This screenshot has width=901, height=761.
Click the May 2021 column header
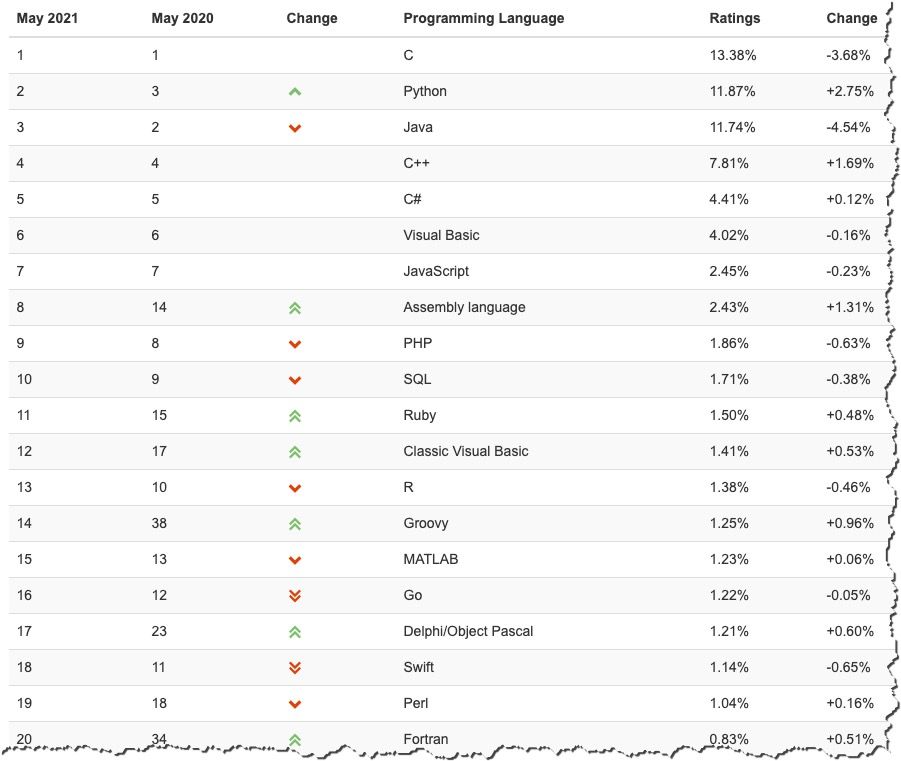tap(47, 18)
